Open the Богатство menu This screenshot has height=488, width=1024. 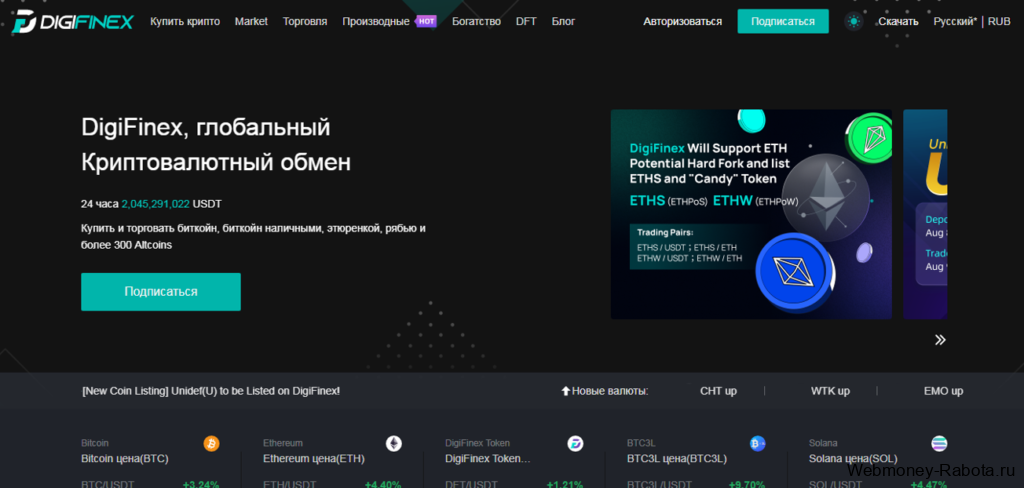tap(476, 22)
